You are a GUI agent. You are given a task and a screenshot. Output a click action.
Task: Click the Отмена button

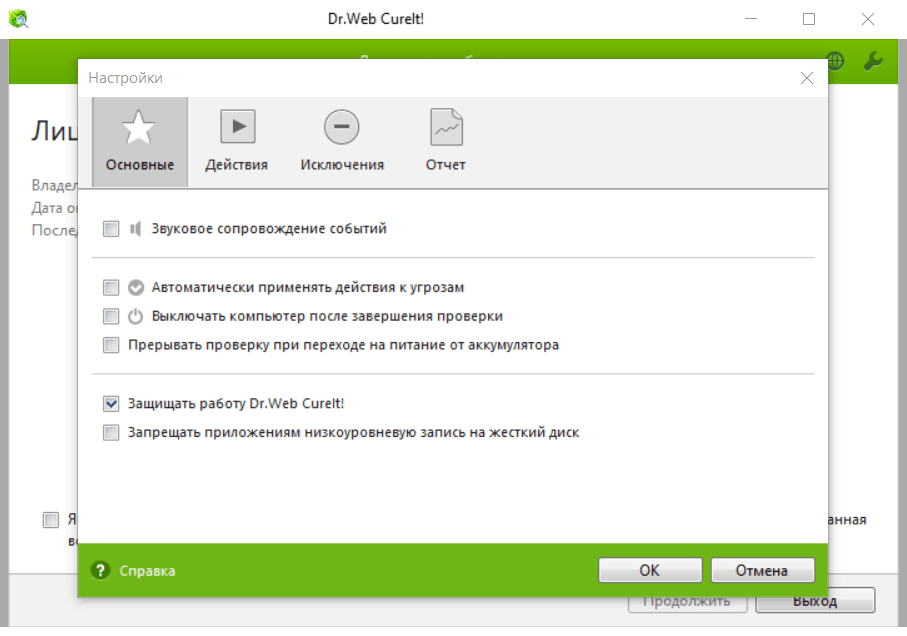[x=762, y=570]
